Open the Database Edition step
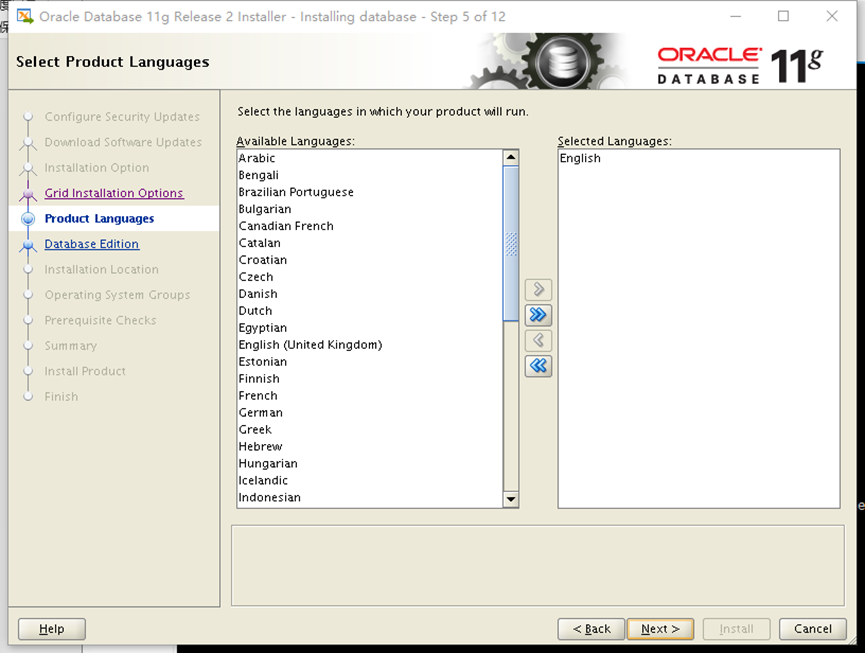Screen dimensions: 865x653 click(x=92, y=244)
